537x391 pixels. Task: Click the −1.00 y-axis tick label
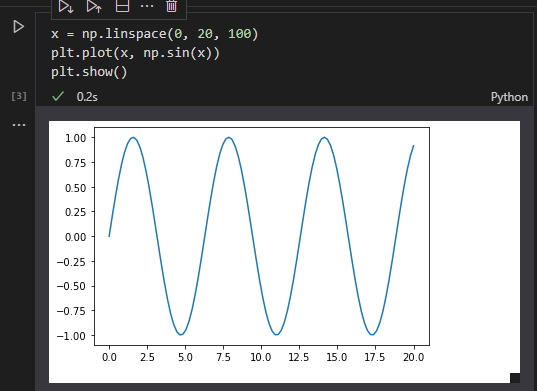click(71, 336)
